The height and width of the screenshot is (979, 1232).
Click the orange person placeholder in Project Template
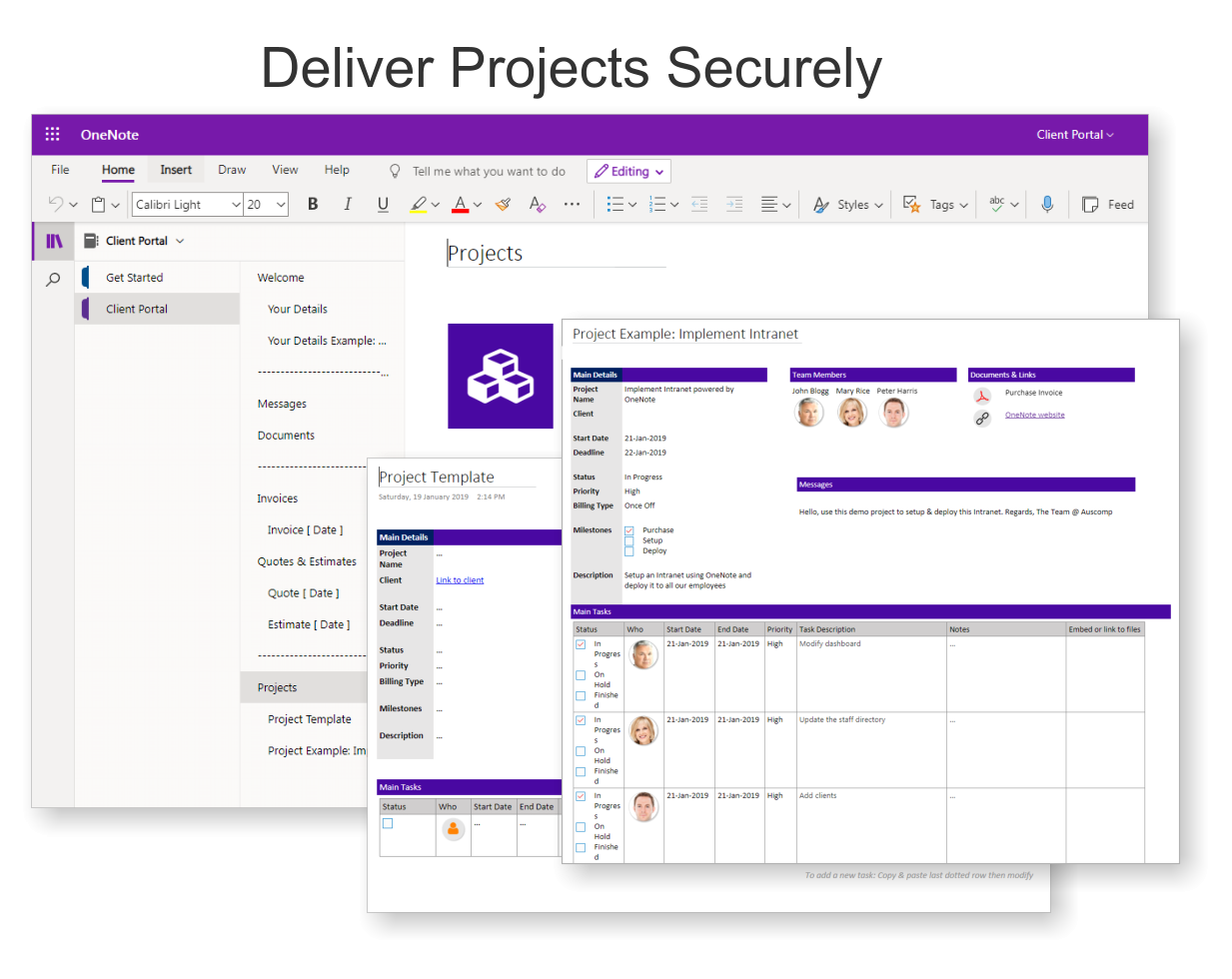pos(453,828)
